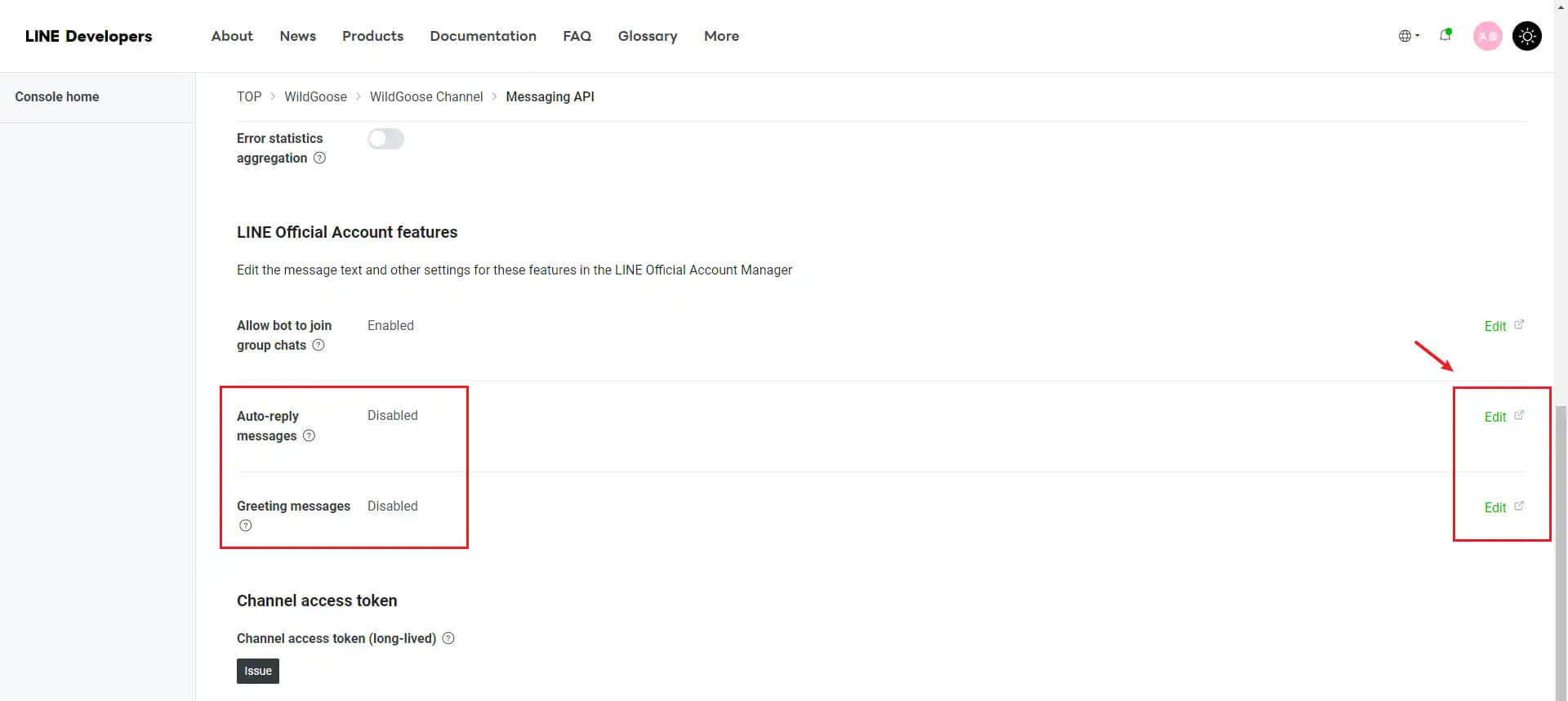The image size is (1568, 701).
Task: Expand the More menu
Action: (x=721, y=36)
